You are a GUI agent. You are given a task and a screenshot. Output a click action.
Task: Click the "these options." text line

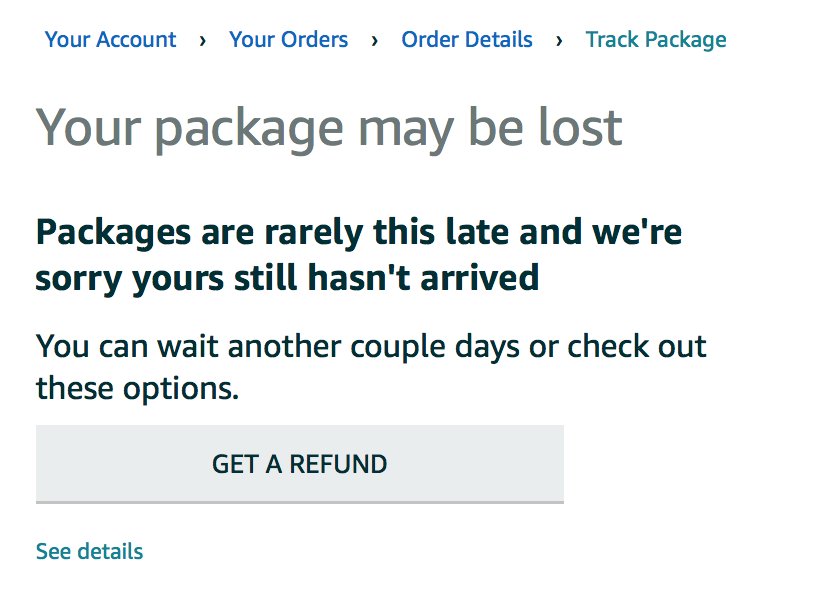[x=137, y=387]
